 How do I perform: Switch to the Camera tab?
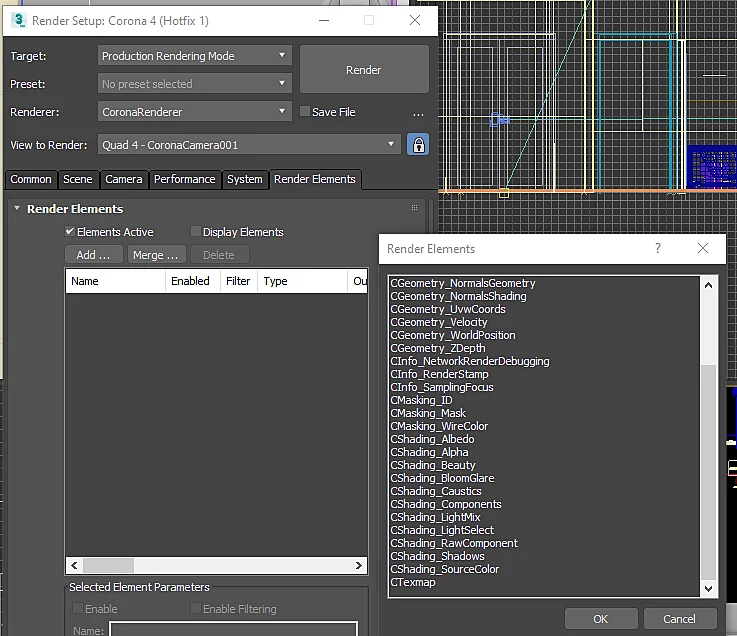(124, 179)
